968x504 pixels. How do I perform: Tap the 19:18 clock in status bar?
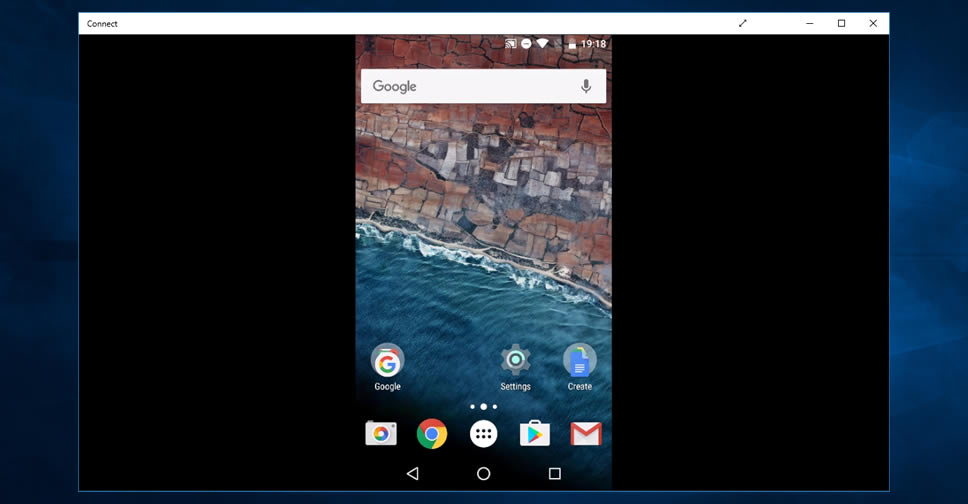593,44
